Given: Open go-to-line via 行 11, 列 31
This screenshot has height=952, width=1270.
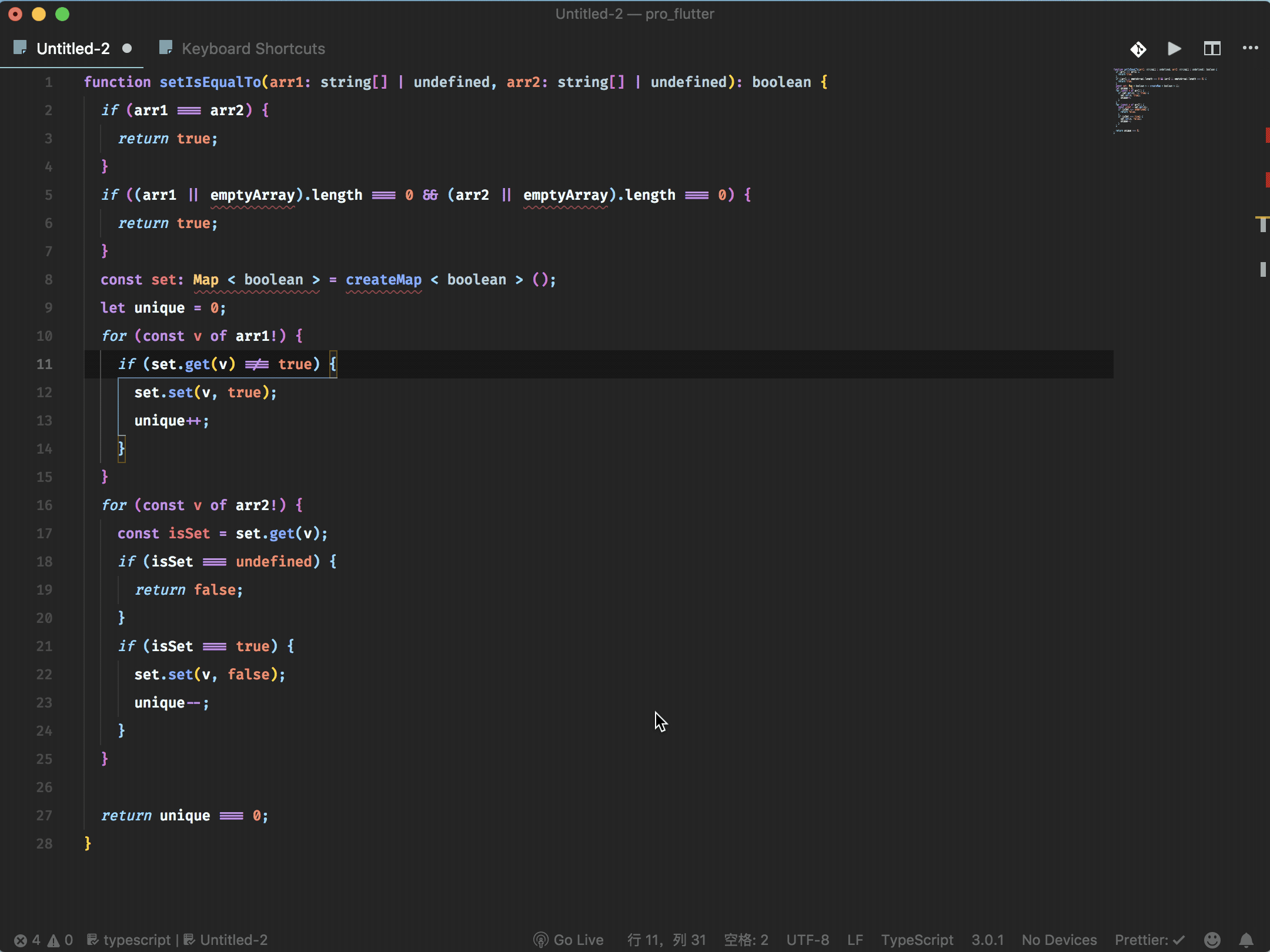Looking at the screenshot, I should click(666, 940).
